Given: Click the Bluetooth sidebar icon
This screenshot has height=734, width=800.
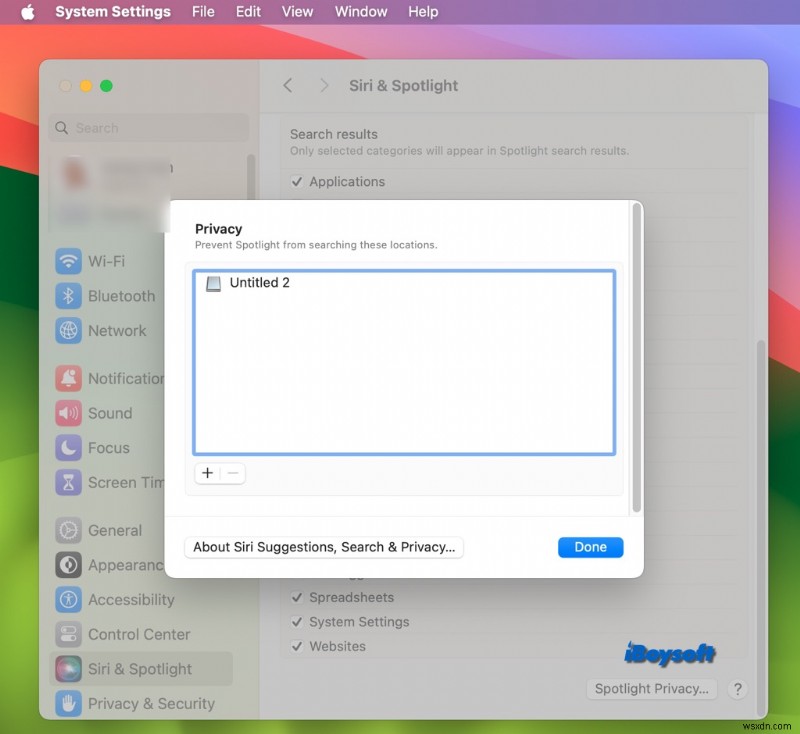Looking at the screenshot, I should (68, 296).
